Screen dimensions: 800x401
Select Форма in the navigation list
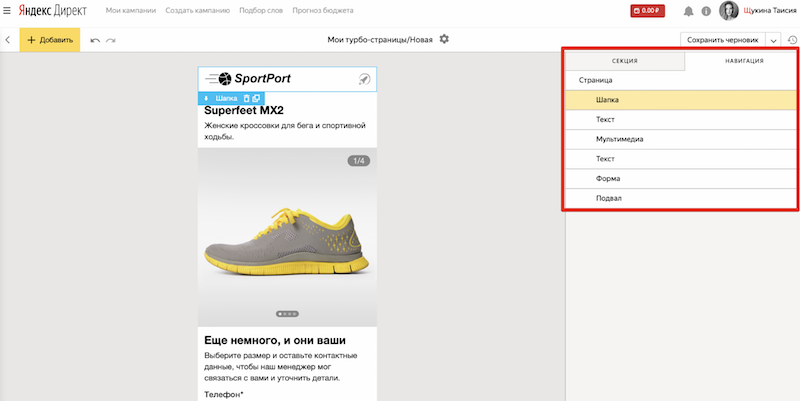608,179
